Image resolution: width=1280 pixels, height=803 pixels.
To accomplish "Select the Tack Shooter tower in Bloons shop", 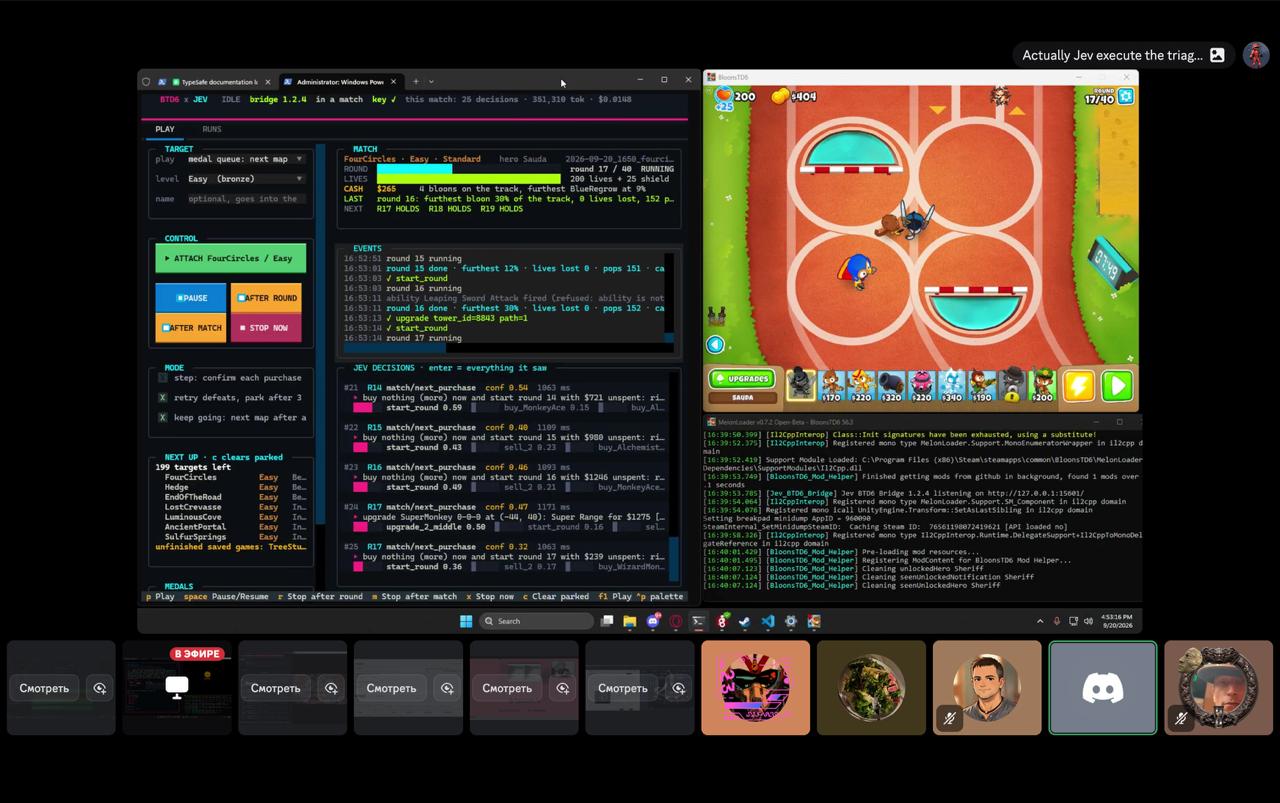I will (x=921, y=385).
